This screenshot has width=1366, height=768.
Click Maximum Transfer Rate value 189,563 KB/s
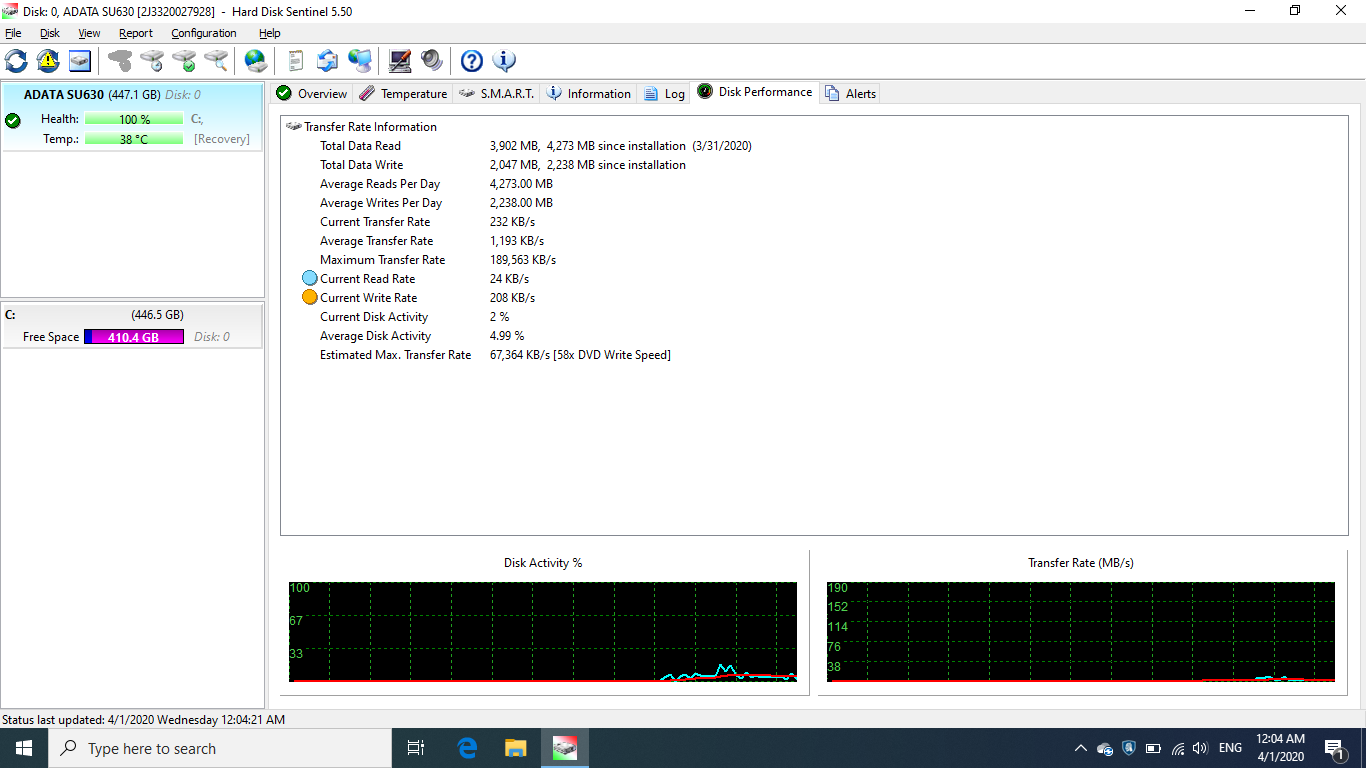tap(523, 260)
